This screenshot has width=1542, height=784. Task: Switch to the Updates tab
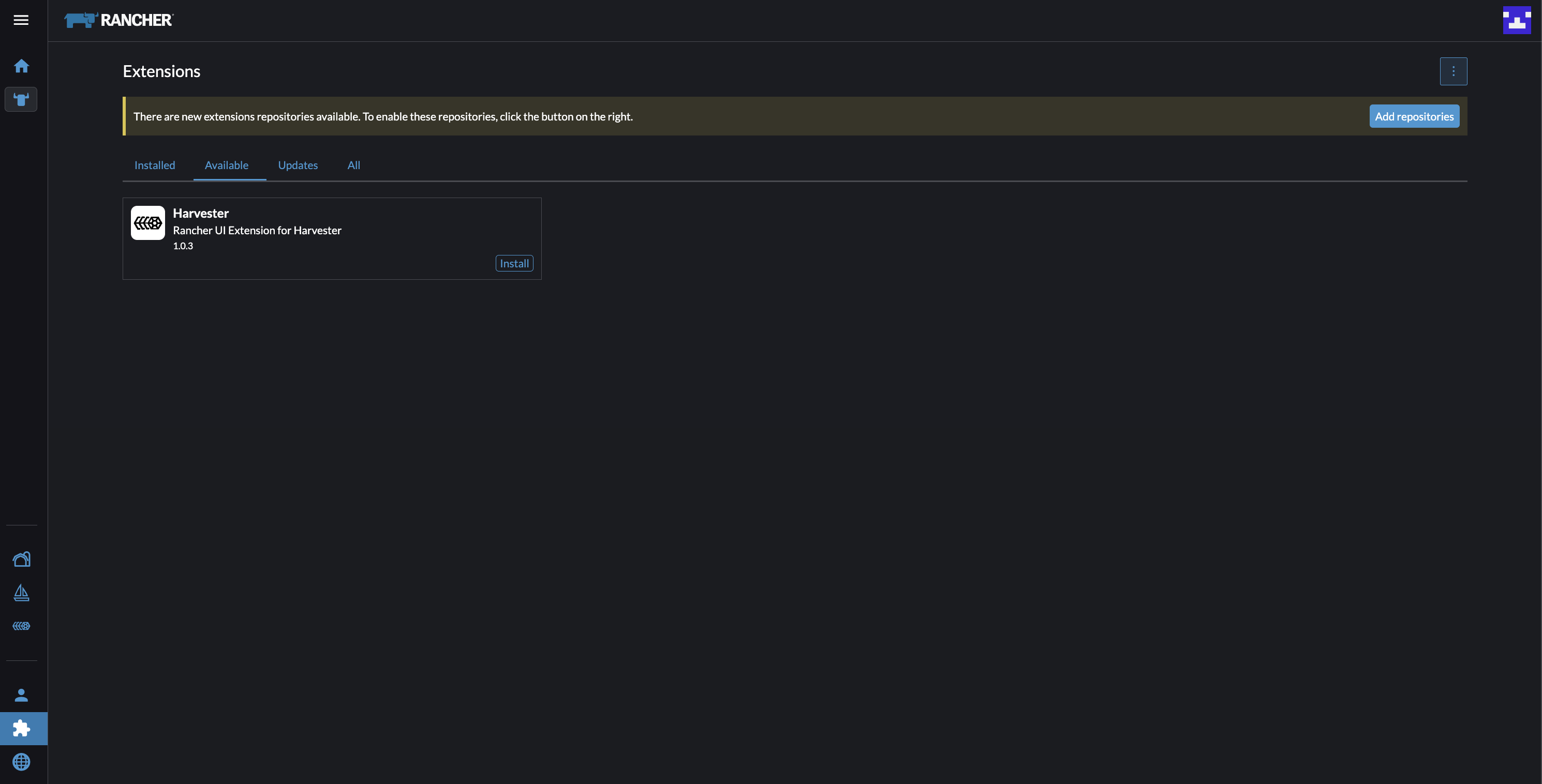click(x=298, y=165)
